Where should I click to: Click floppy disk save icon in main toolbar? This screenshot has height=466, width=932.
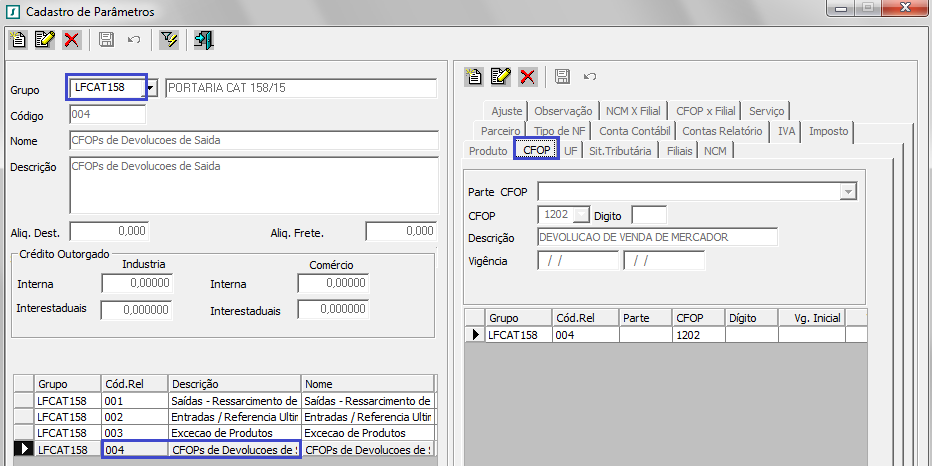106,40
